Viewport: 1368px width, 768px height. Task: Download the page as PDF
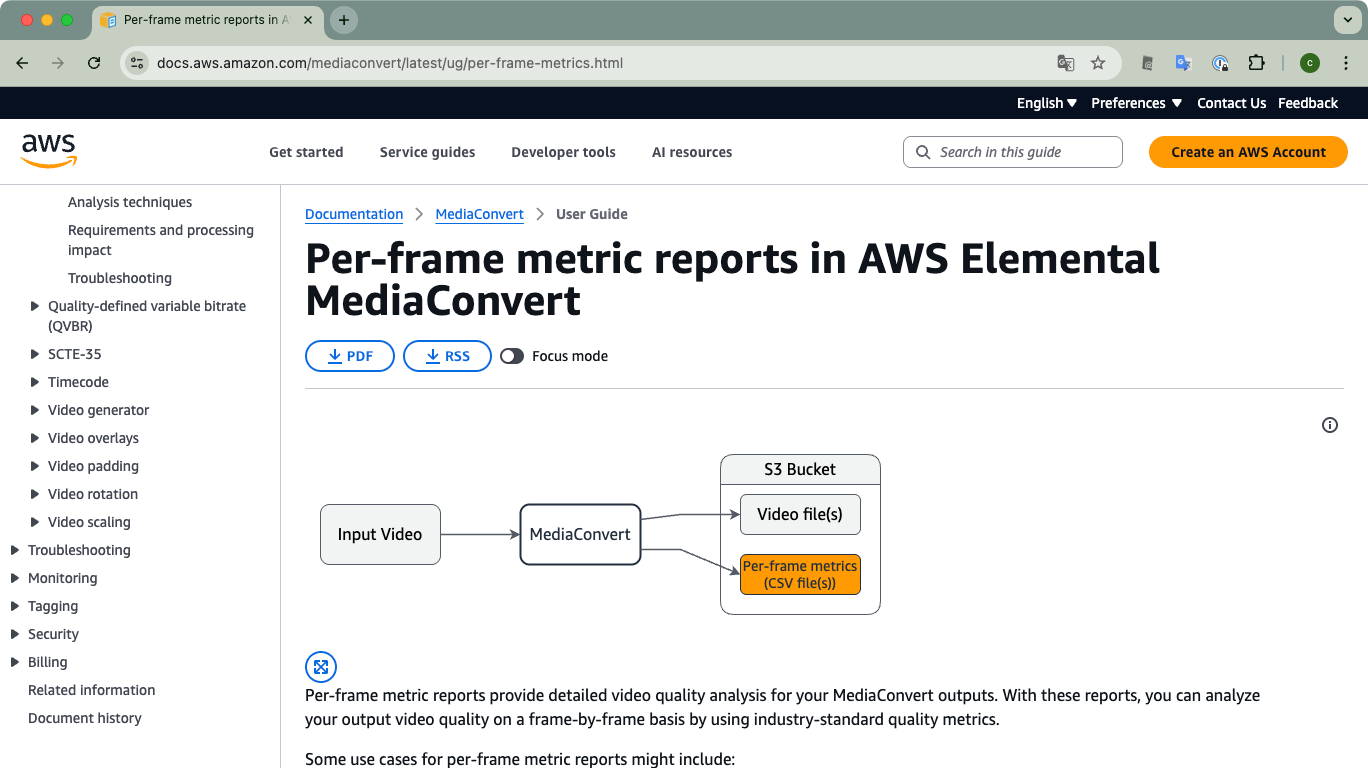point(350,356)
